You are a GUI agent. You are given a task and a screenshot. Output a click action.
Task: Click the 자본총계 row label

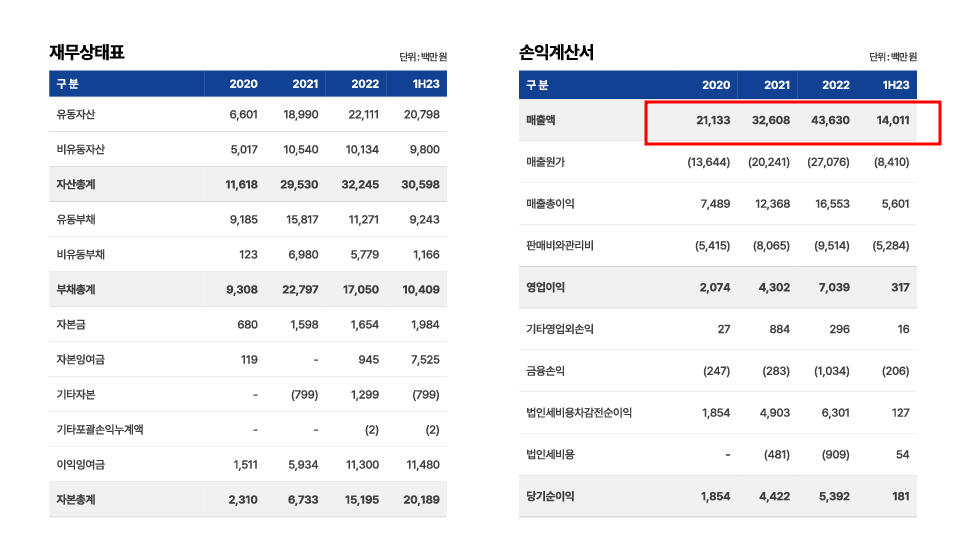(76, 499)
